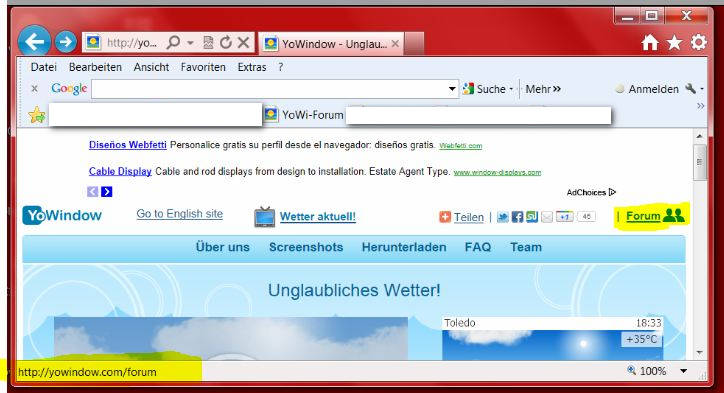
Task: Expand Google search box dropdown arrow
Action: (452, 89)
